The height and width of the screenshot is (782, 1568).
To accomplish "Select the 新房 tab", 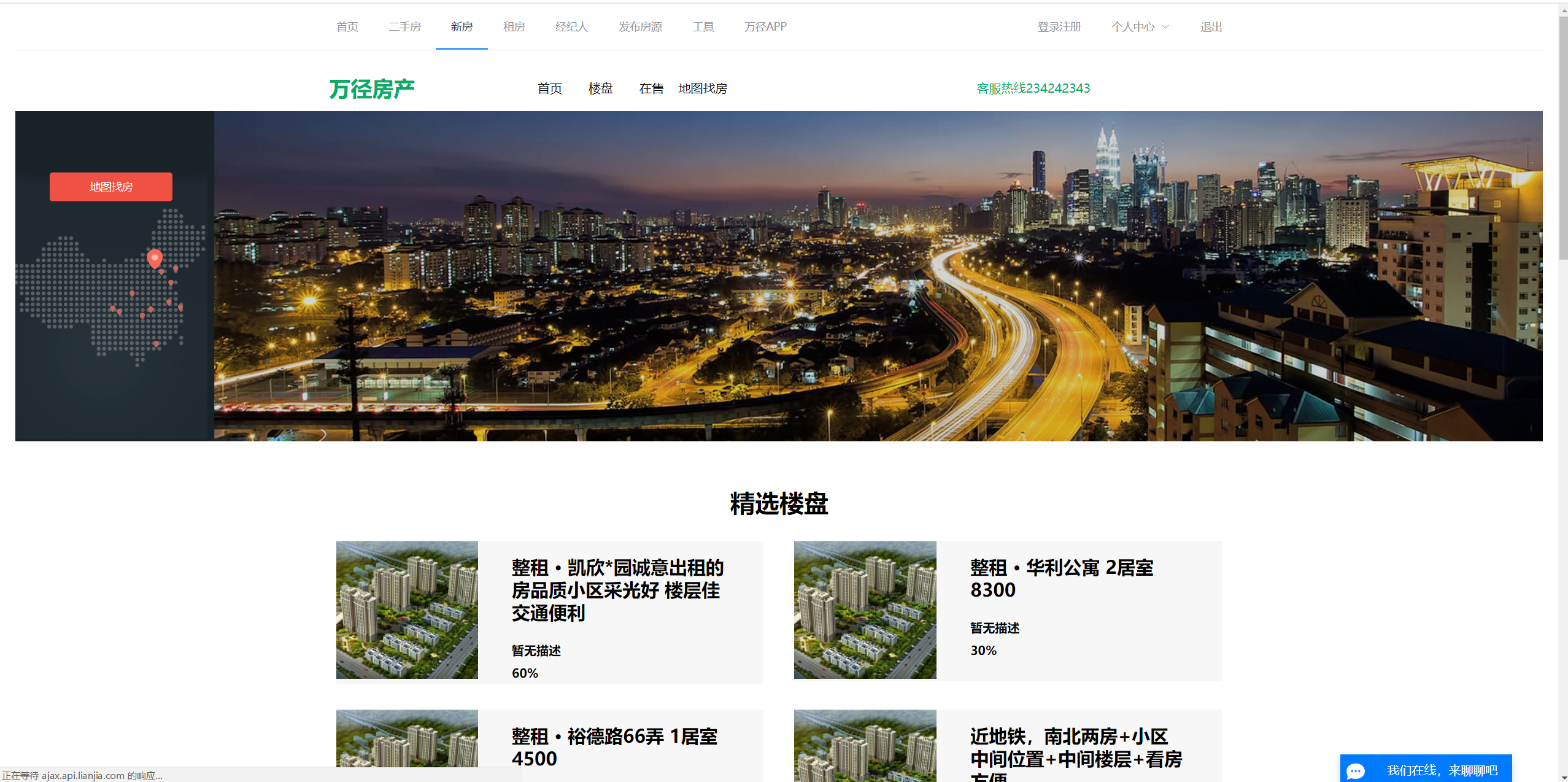I will [462, 27].
